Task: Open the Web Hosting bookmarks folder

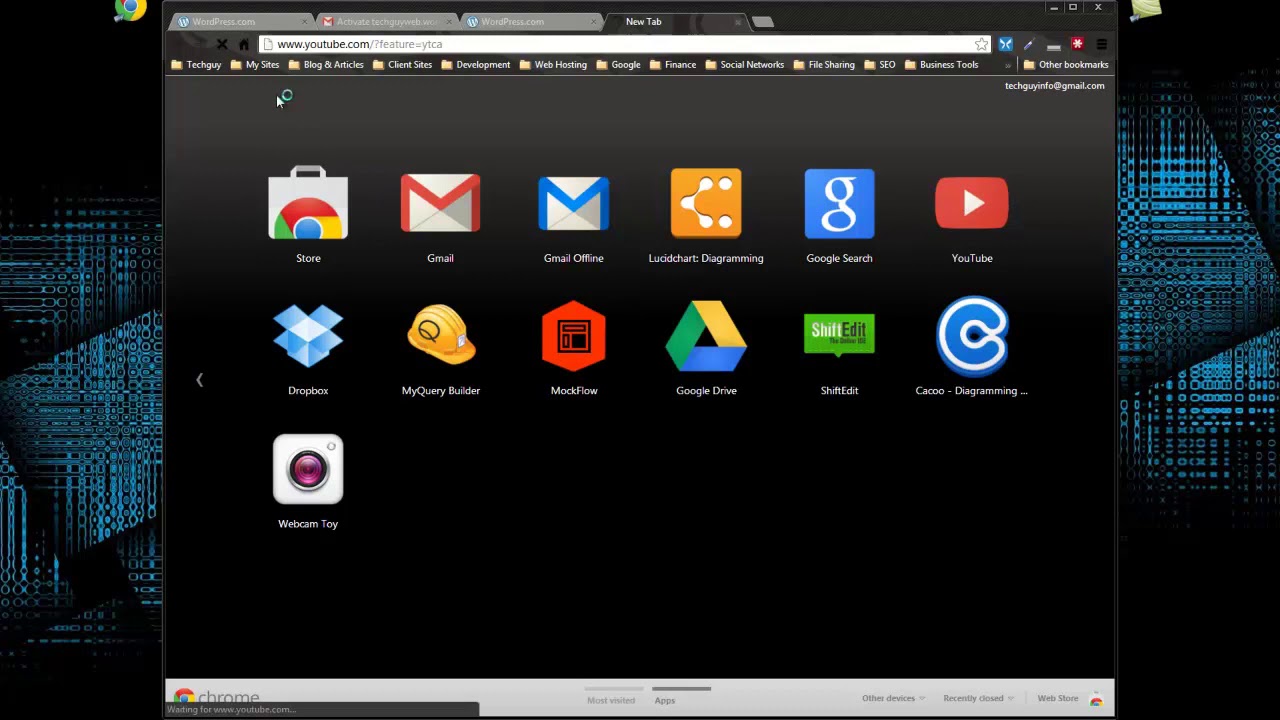Action: point(553,65)
